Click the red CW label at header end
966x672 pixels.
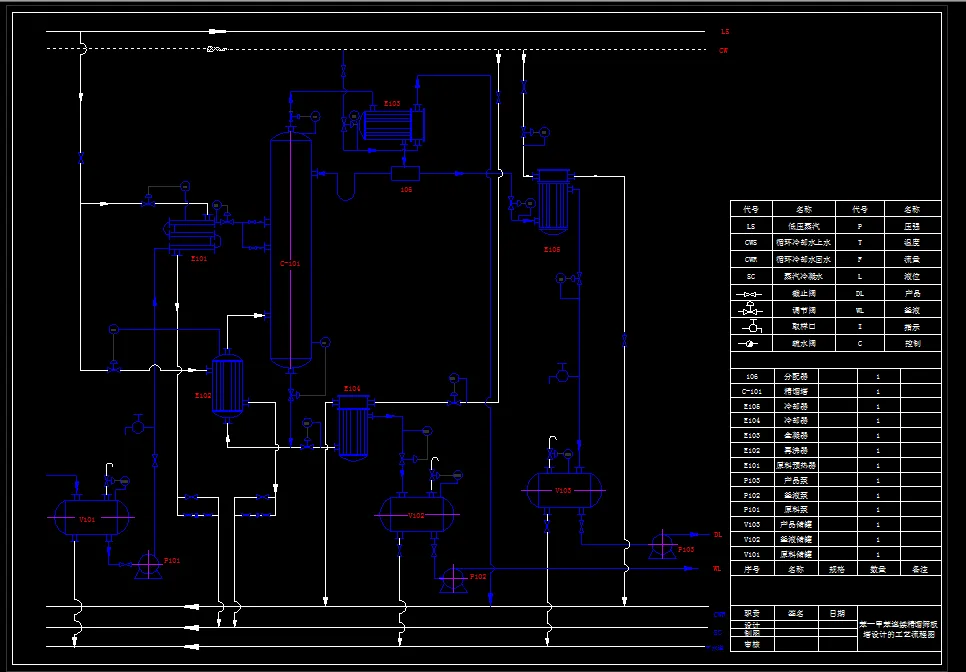pyautogui.click(x=723, y=51)
